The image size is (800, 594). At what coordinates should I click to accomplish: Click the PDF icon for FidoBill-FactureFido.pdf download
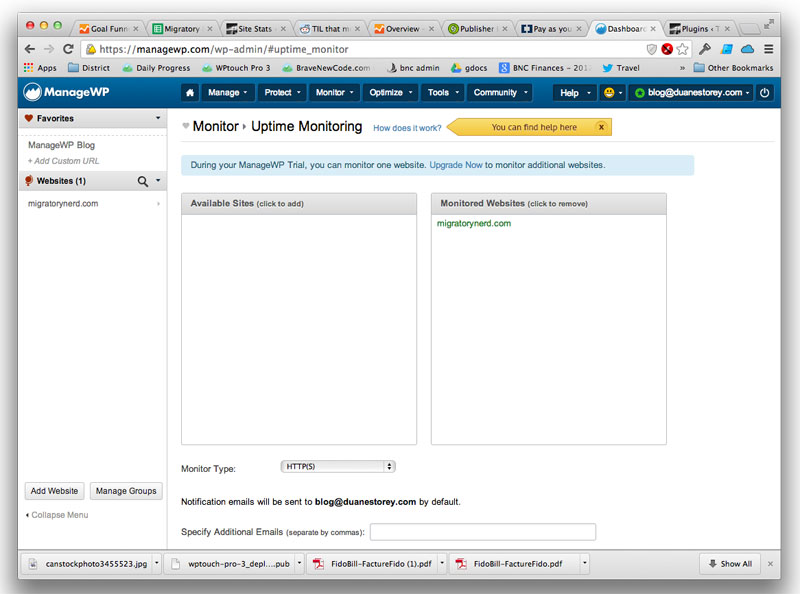[x=459, y=563]
